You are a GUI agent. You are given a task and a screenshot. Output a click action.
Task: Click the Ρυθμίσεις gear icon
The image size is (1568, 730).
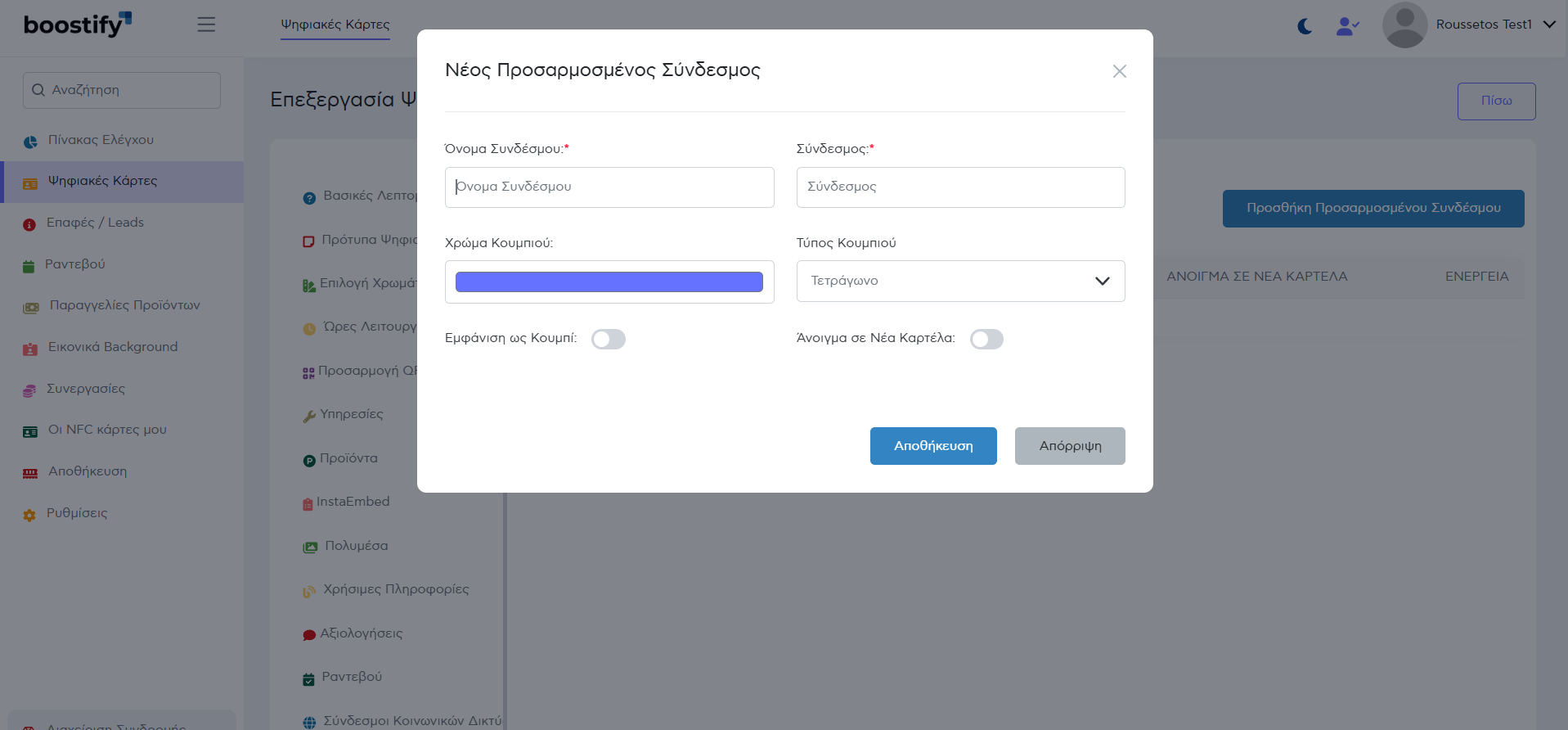pos(29,515)
